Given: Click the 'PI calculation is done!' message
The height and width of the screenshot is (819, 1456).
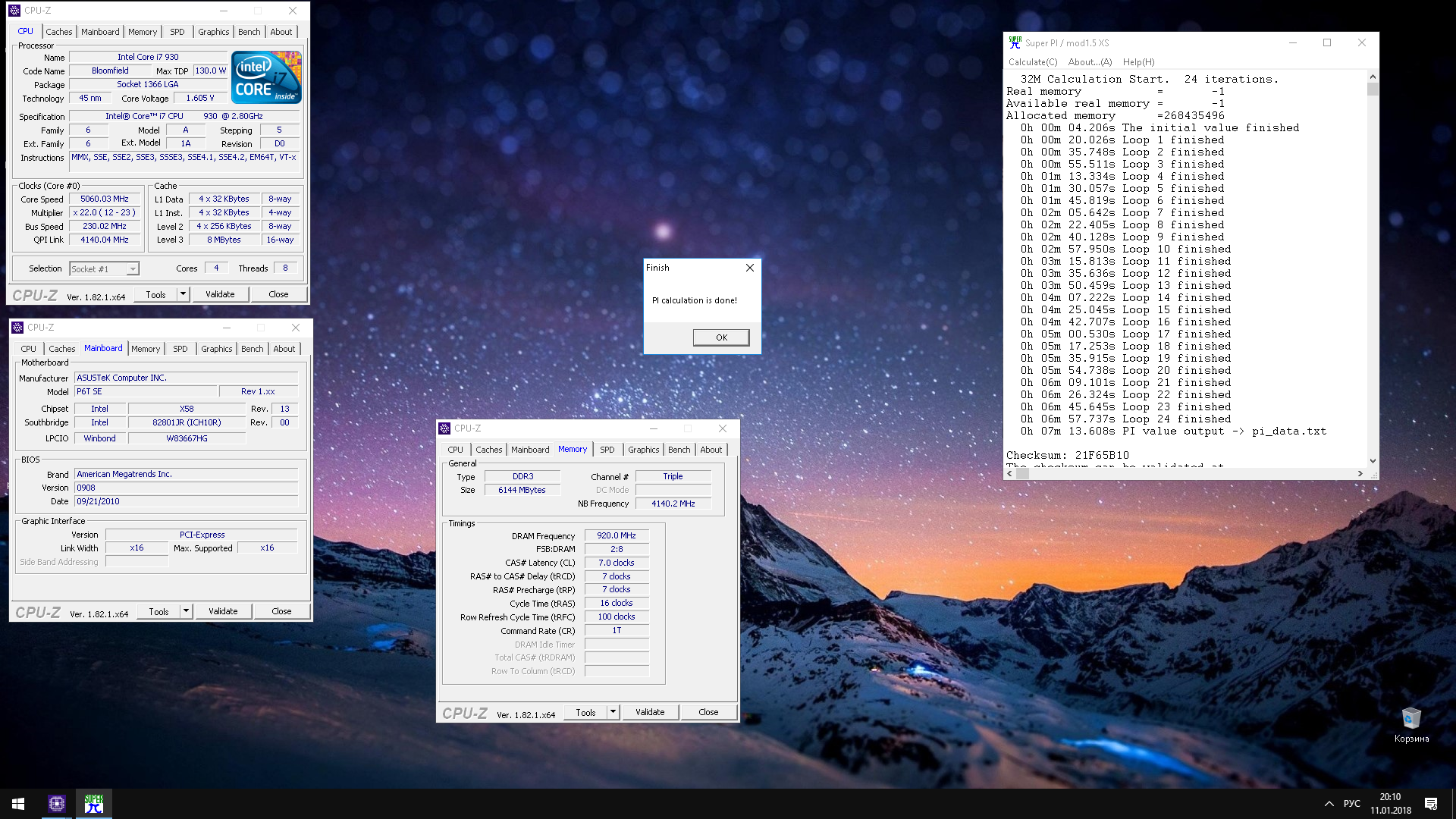Looking at the screenshot, I should (695, 300).
